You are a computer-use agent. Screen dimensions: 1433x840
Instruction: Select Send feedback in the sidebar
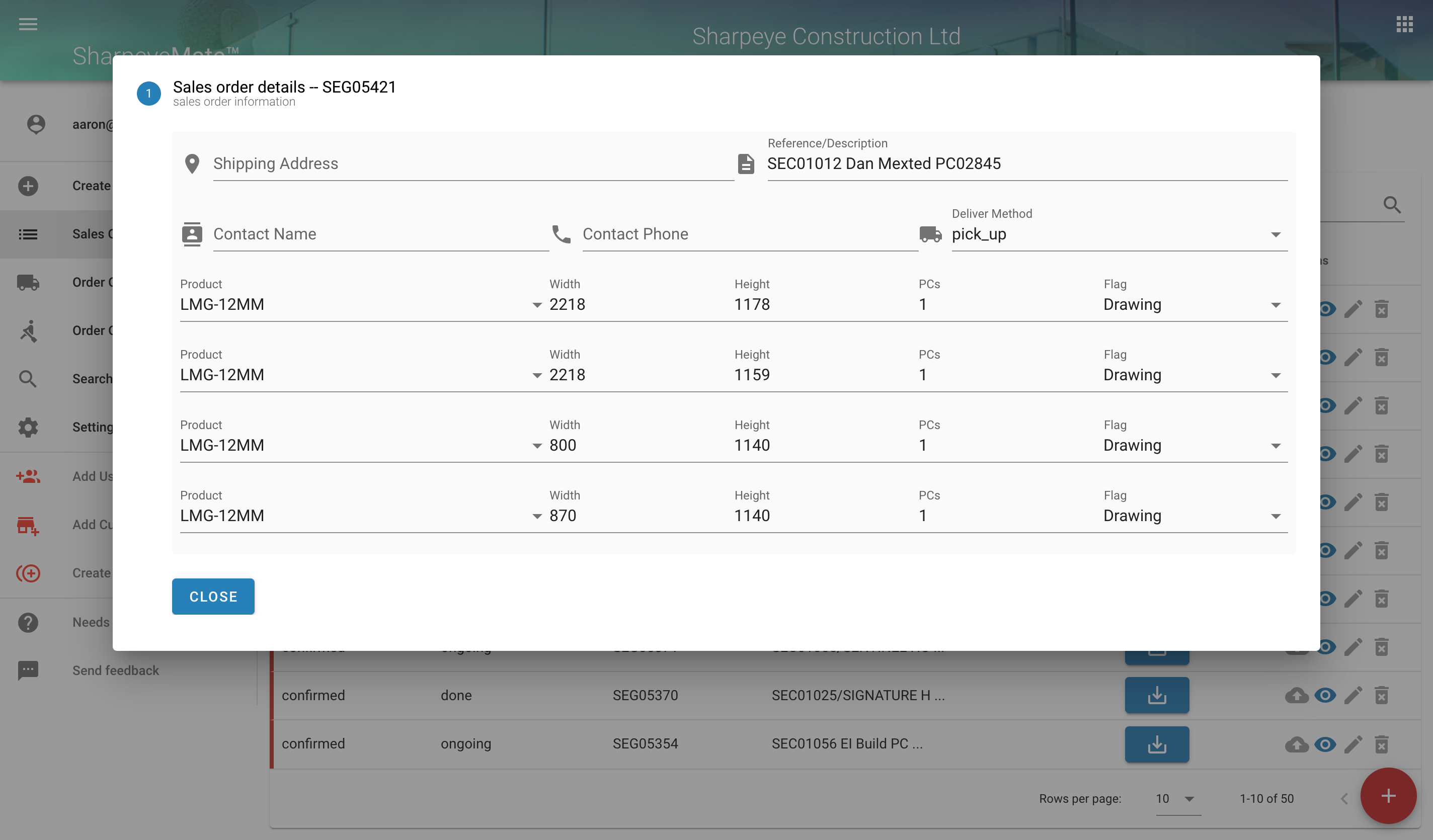click(115, 670)
